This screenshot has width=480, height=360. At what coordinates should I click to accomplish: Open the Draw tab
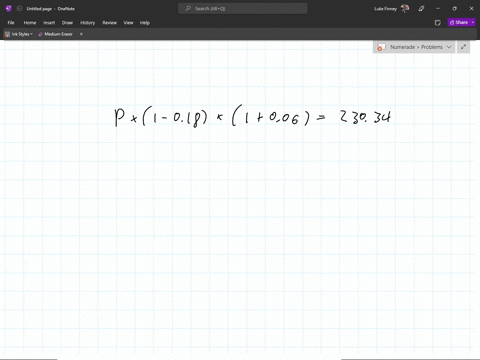[67, 23]
